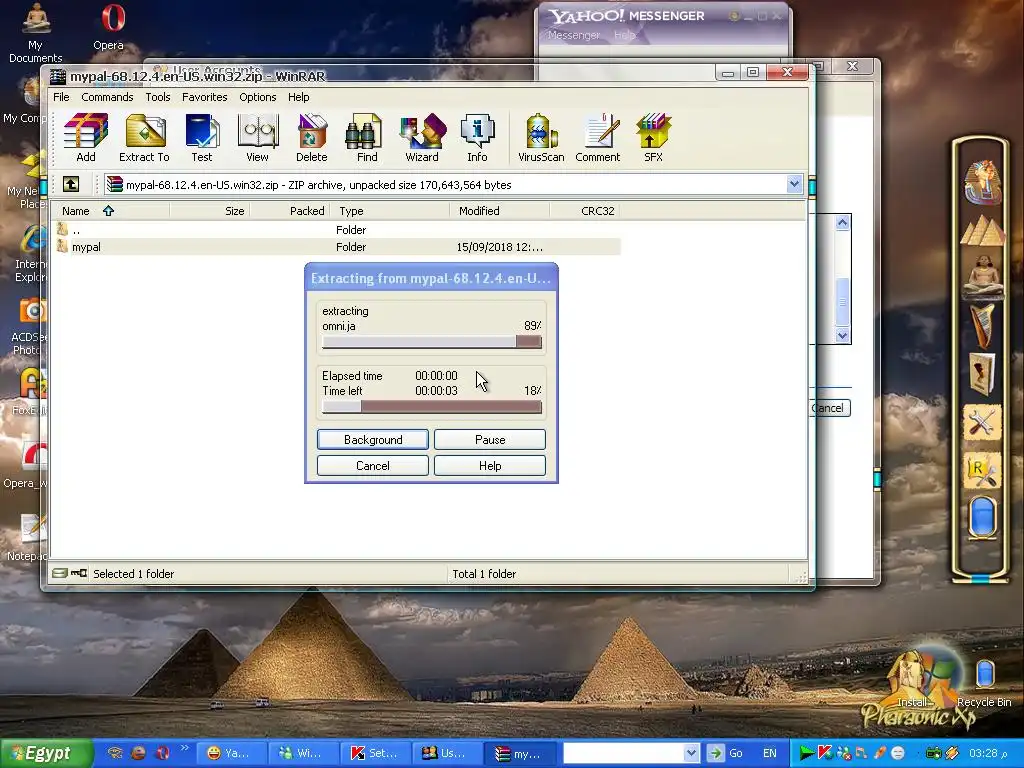Click the EN language indicator
The height and width of the screenshot is (768, 1024).
point(769,753)
